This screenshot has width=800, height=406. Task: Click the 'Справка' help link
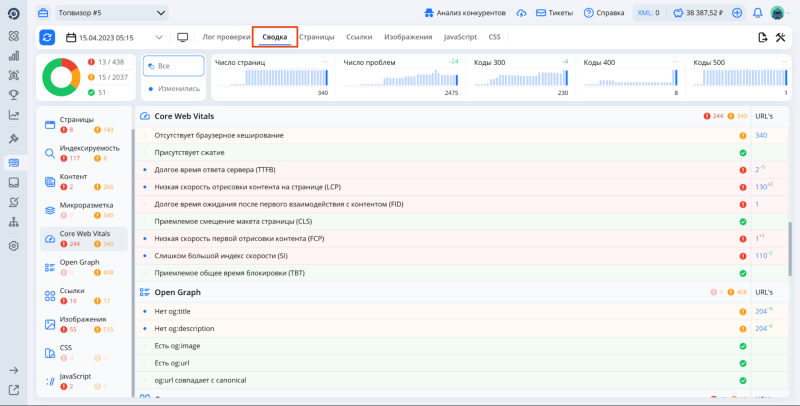[603, 13]
